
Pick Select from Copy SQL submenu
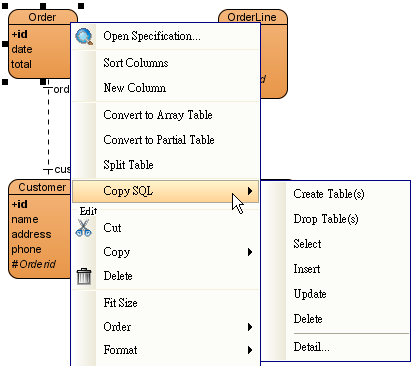[x=336, y=244]
